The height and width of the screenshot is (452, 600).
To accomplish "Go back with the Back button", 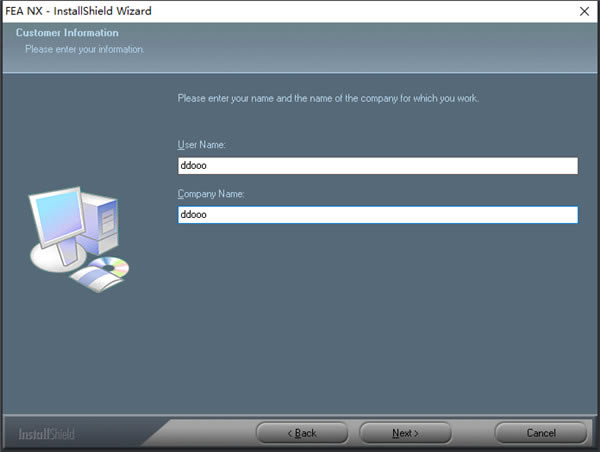I will pos(302,433).
